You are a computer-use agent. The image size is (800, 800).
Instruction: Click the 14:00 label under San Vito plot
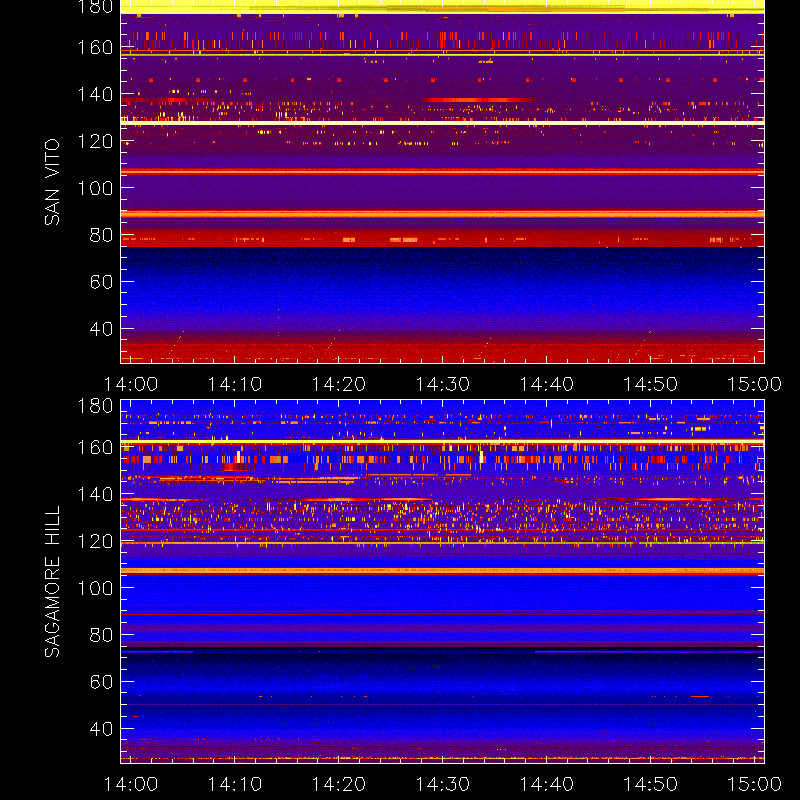coord(131,384)
